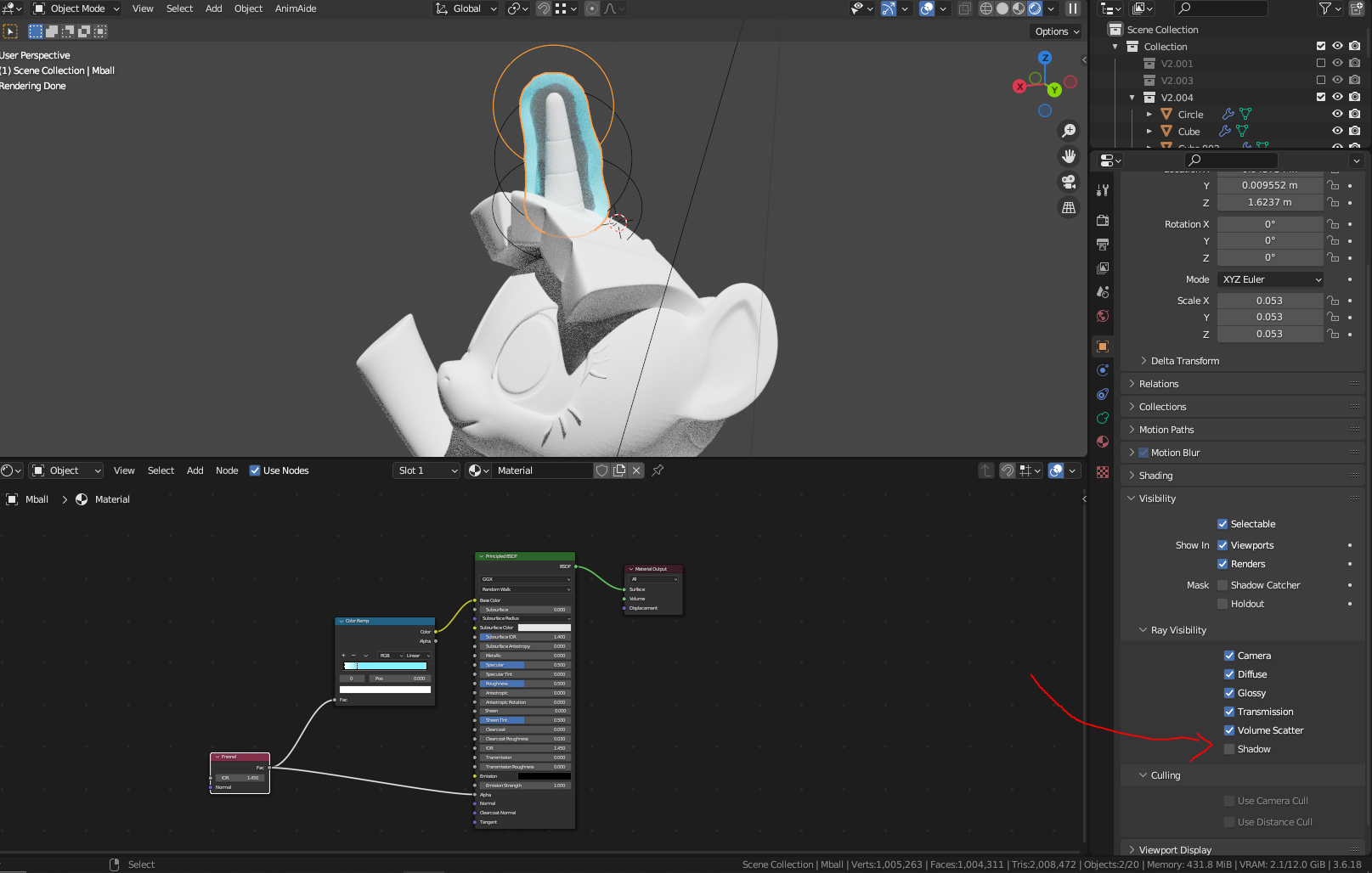Add a new collection in the outliner
Image resolution: width=1372 pixels, height=873 pixels.
click(1356, 8)
